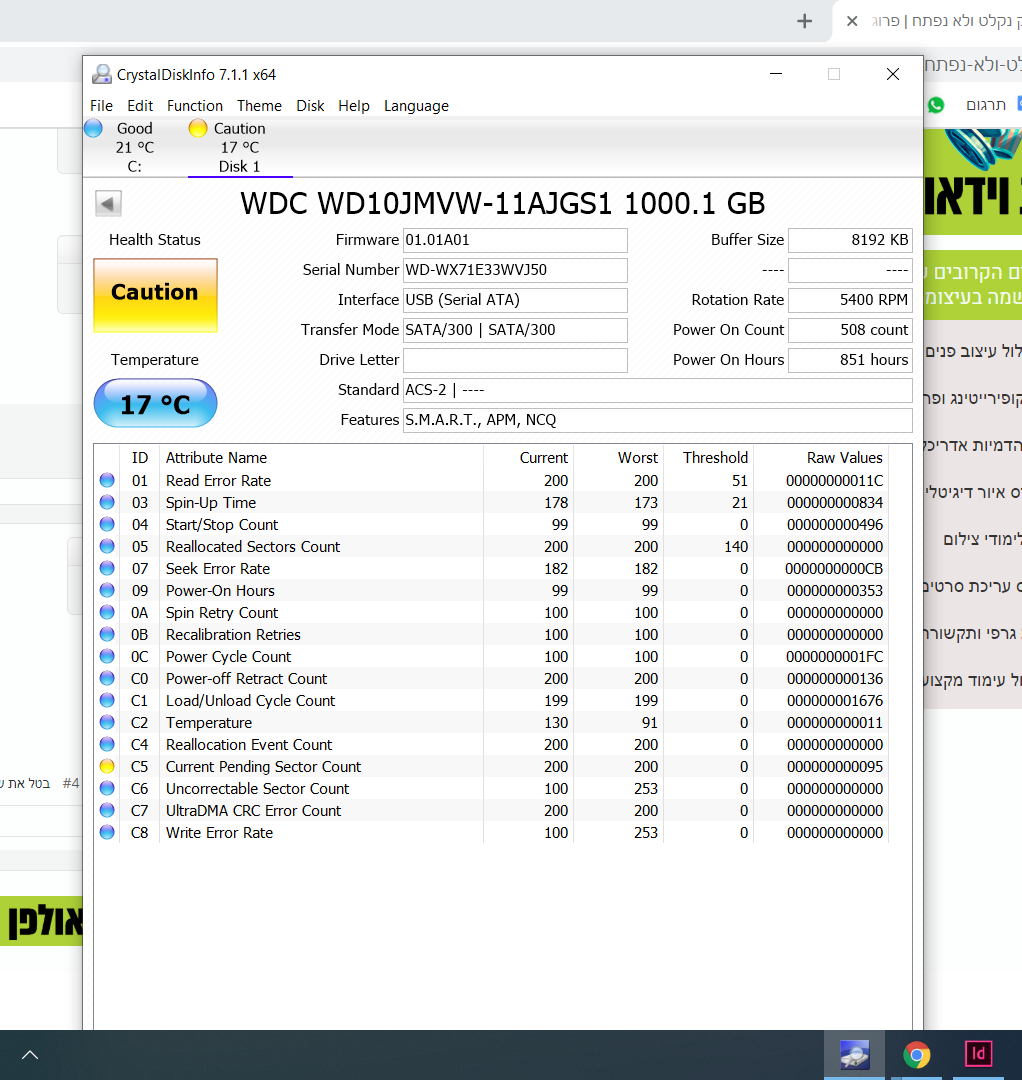Viewport: 1022px width, 1080px height.
Task: Select the Reallocation Event Count row
Action: [491, 745]
